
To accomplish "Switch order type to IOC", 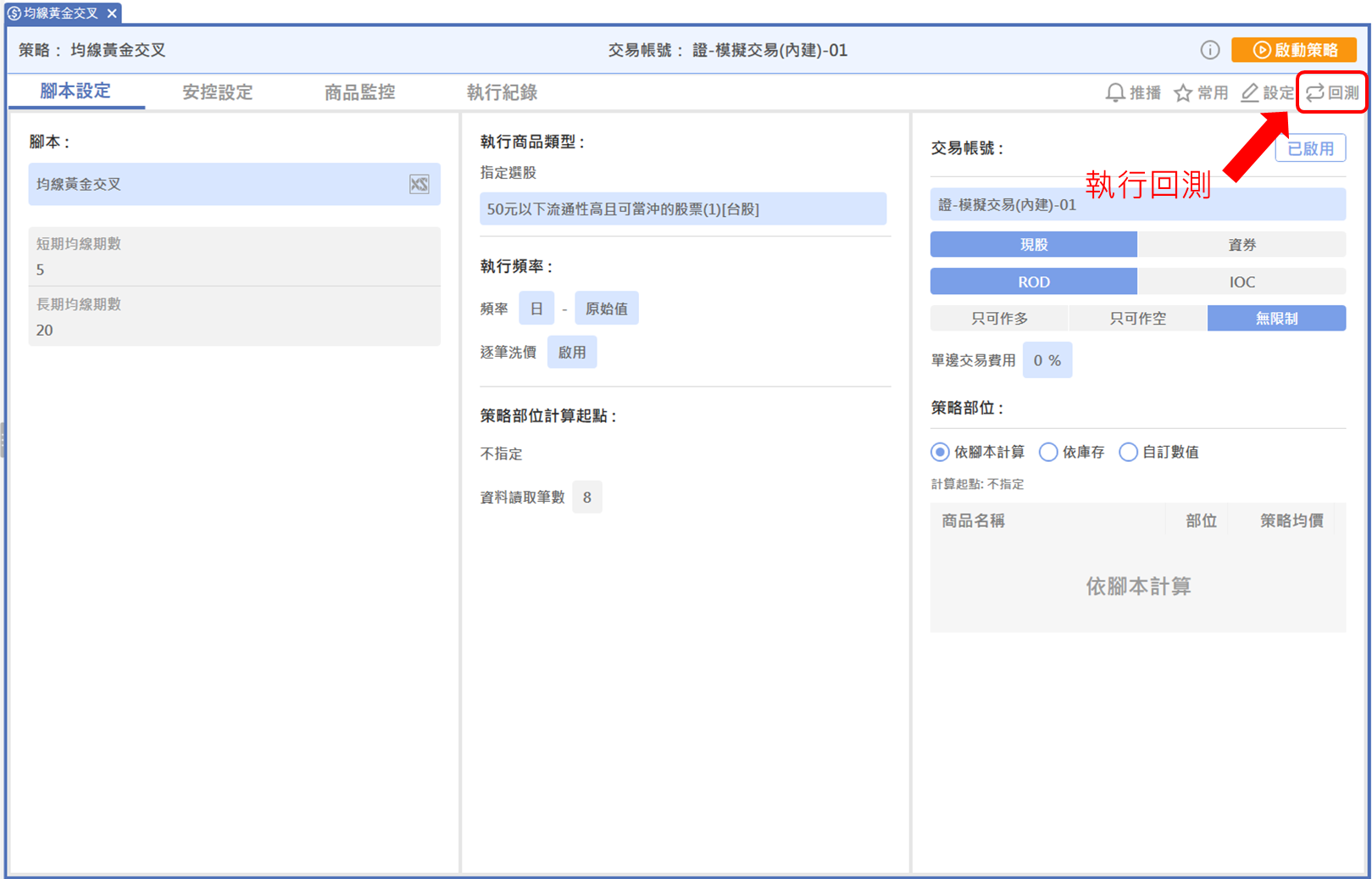I will click(1241, 281).
